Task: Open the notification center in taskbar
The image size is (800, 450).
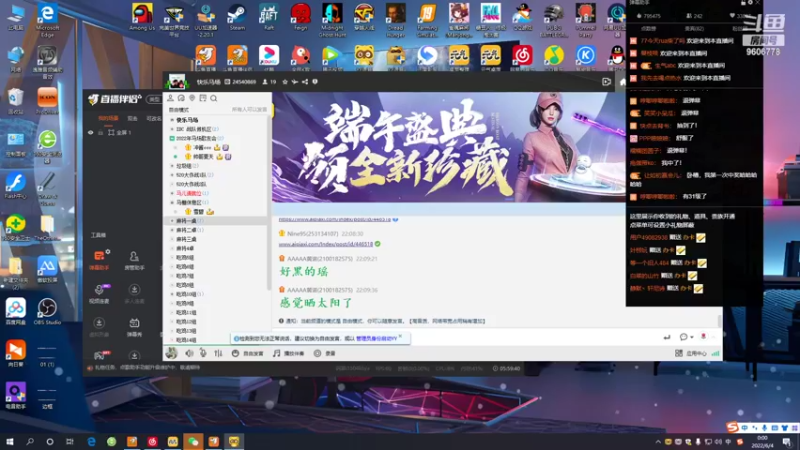Action: tap(787, 442)
